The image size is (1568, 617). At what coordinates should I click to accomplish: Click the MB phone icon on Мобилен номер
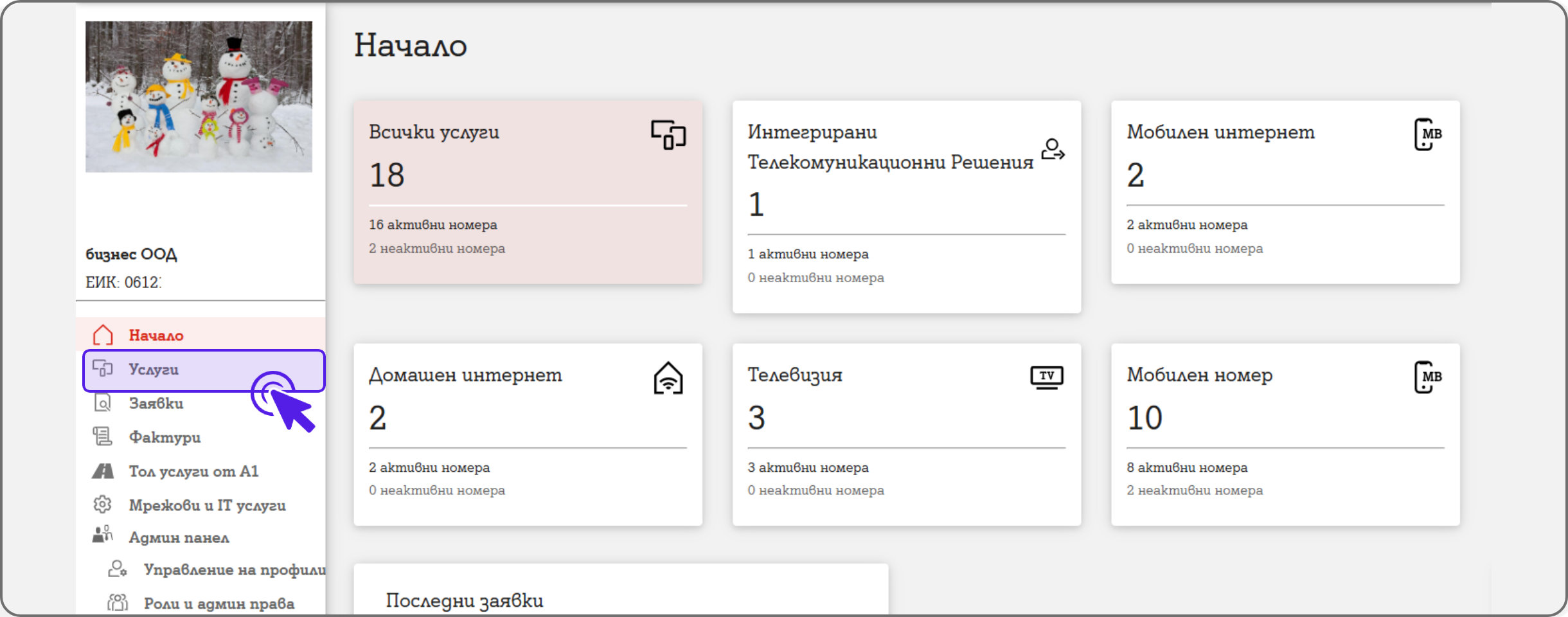click(1428, 377)
